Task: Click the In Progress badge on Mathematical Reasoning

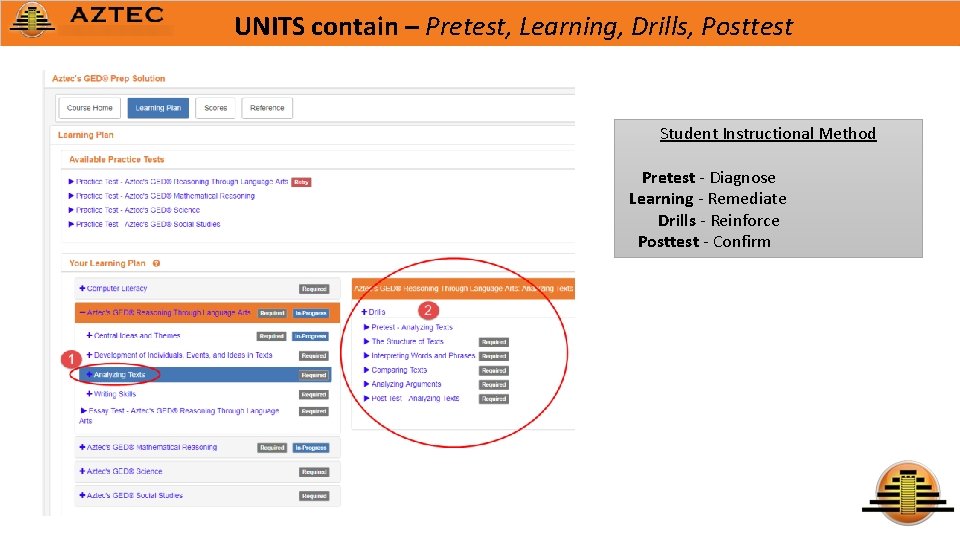Action: pyautogui.click(x=310, y=448)
